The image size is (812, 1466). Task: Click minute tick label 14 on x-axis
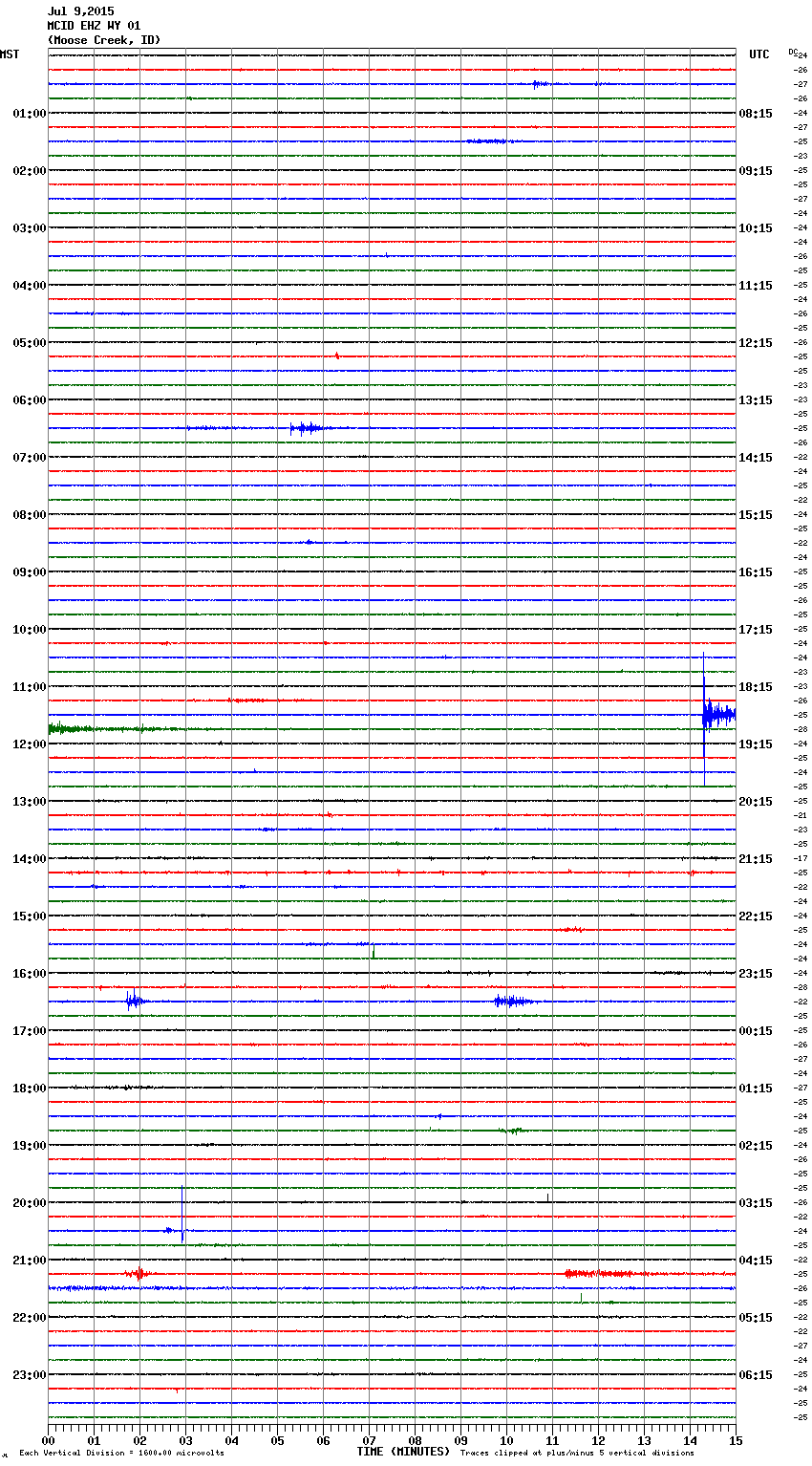tap(690, 1440)
